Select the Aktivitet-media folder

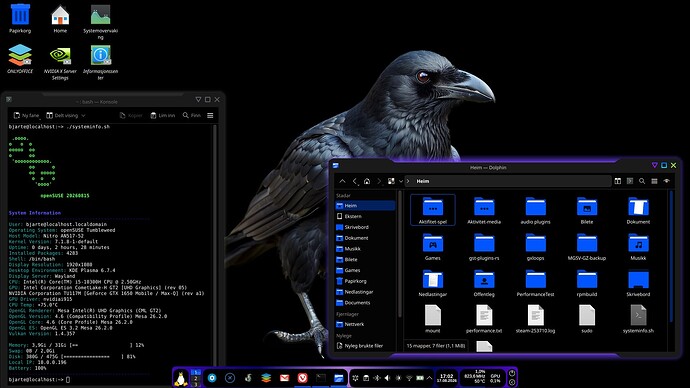pyautogui.click(x=484, y=210)
